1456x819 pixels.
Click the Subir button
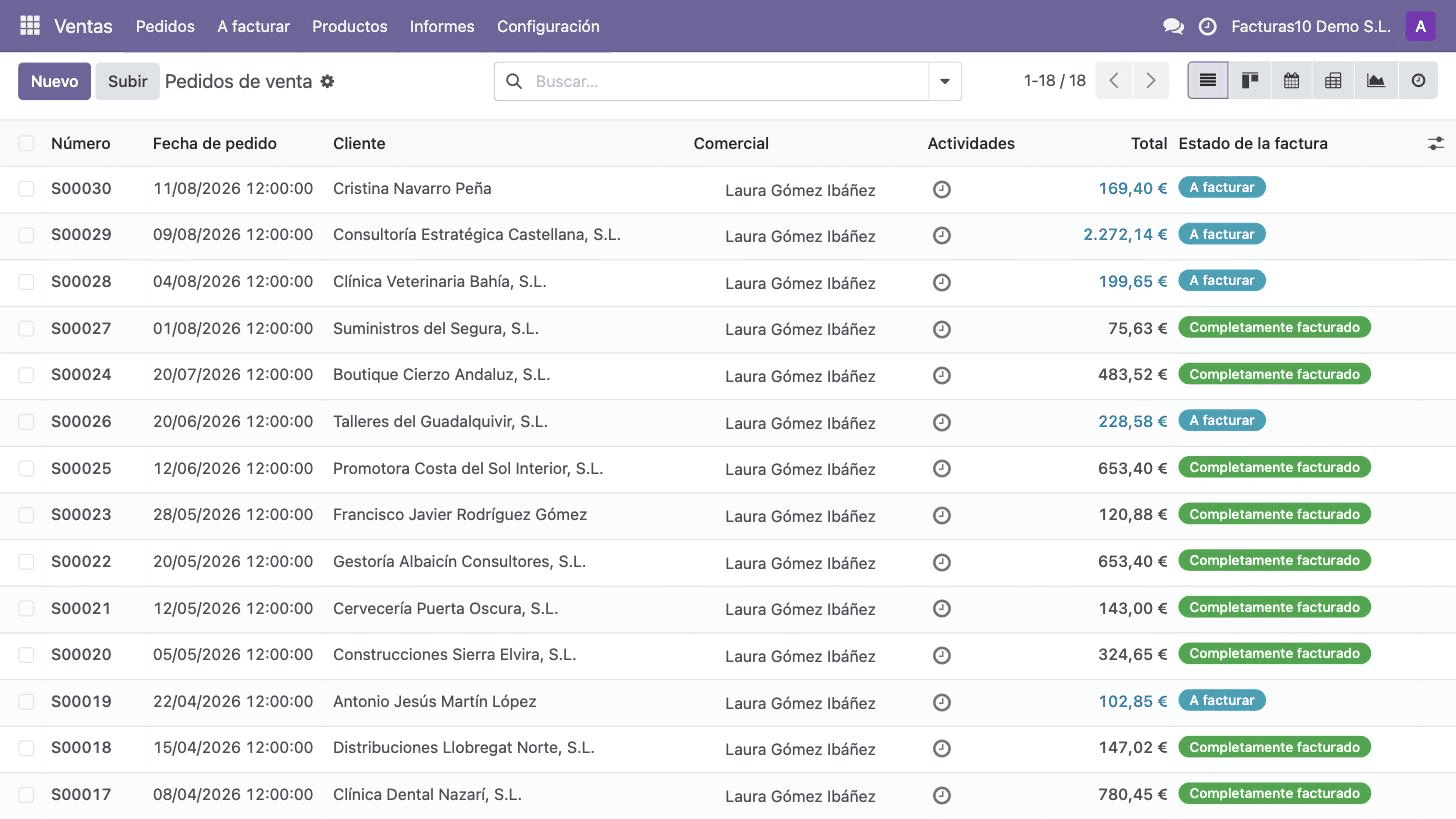pyautogui.click(x=127, y=81)
